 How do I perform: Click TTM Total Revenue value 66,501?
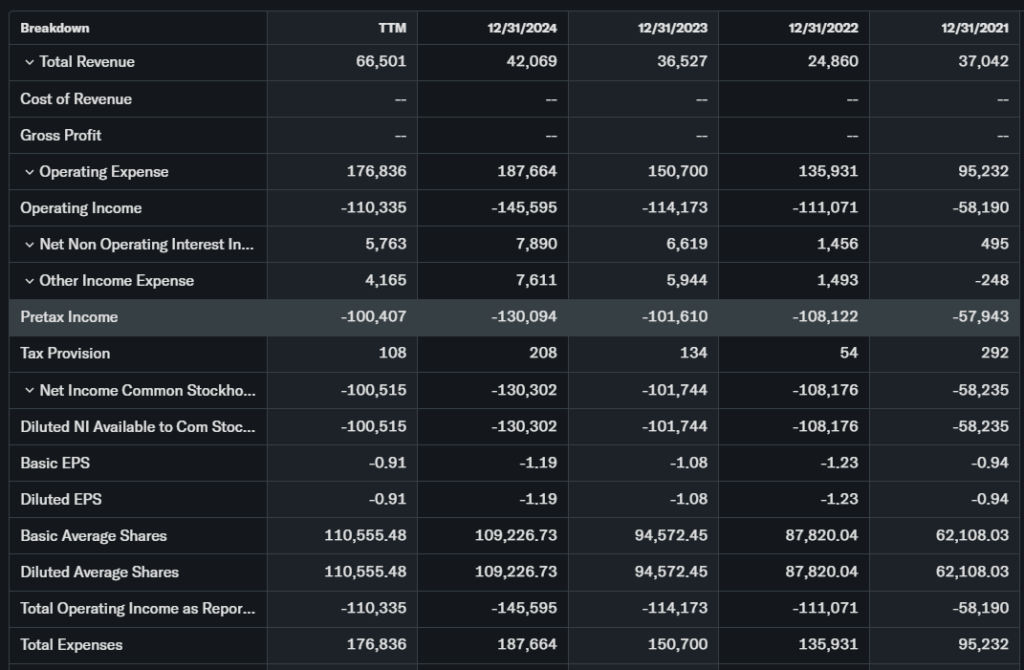(381, 62)
